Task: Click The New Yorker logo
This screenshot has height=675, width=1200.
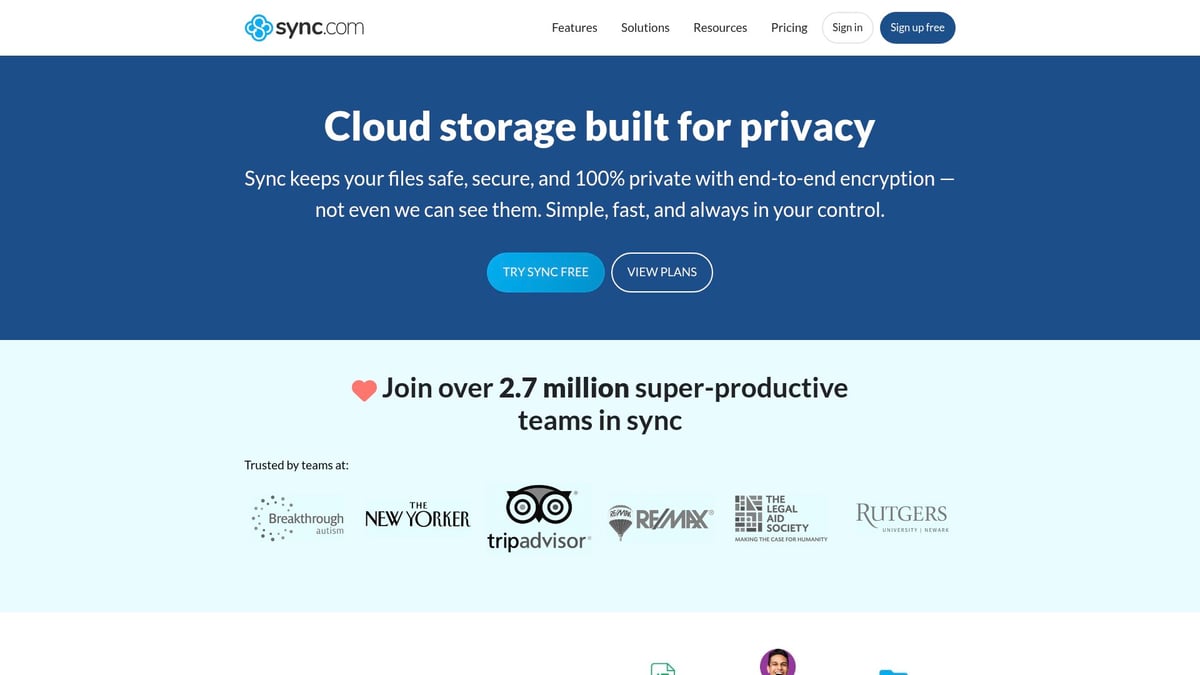Action: click(x=417, y=517)
